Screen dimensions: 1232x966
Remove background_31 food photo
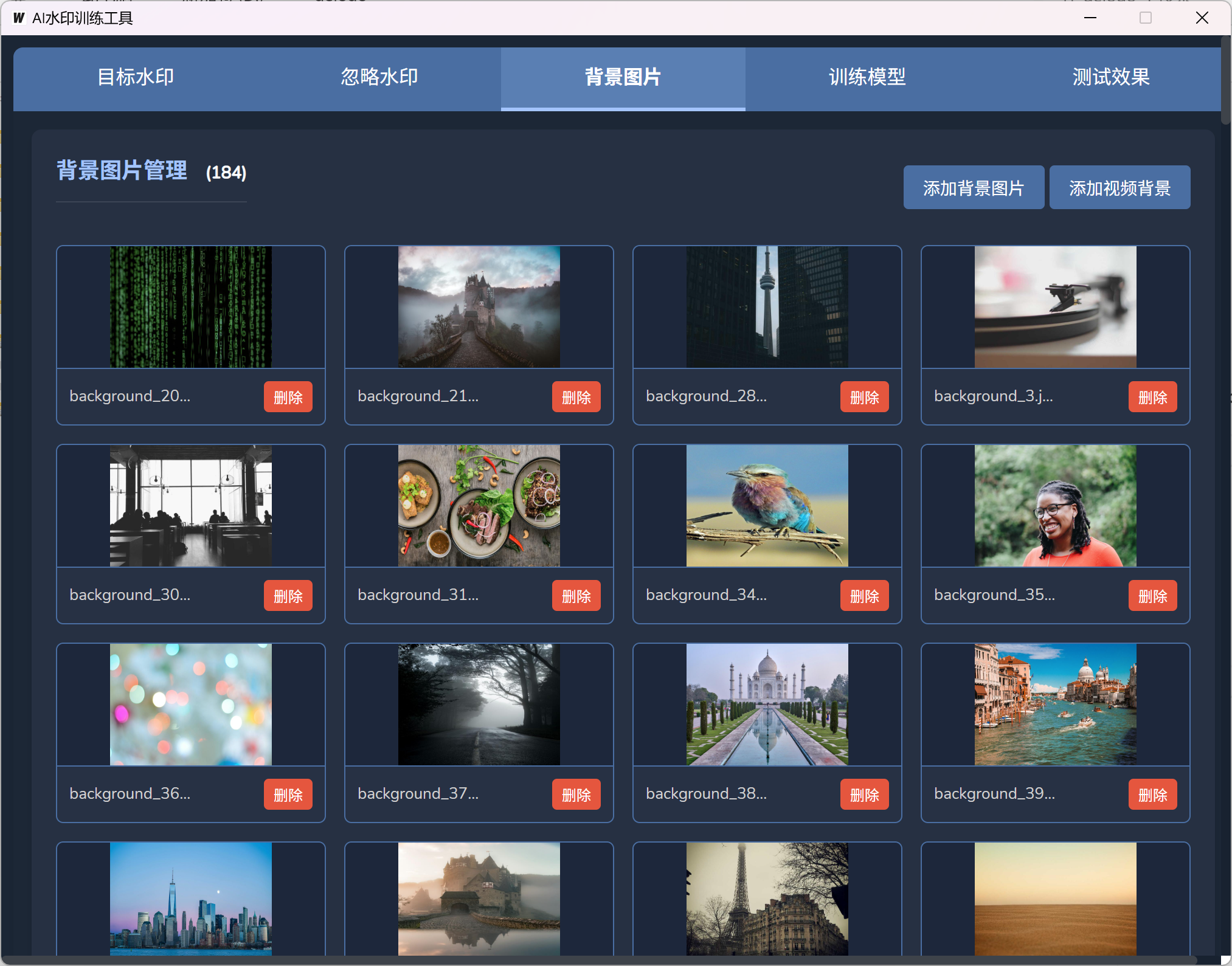(x=576, y=596)
